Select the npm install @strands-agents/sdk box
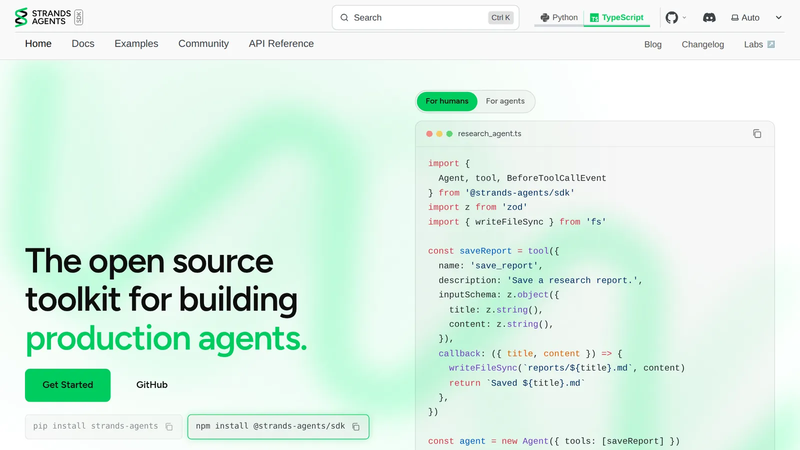 click(278, 427)
